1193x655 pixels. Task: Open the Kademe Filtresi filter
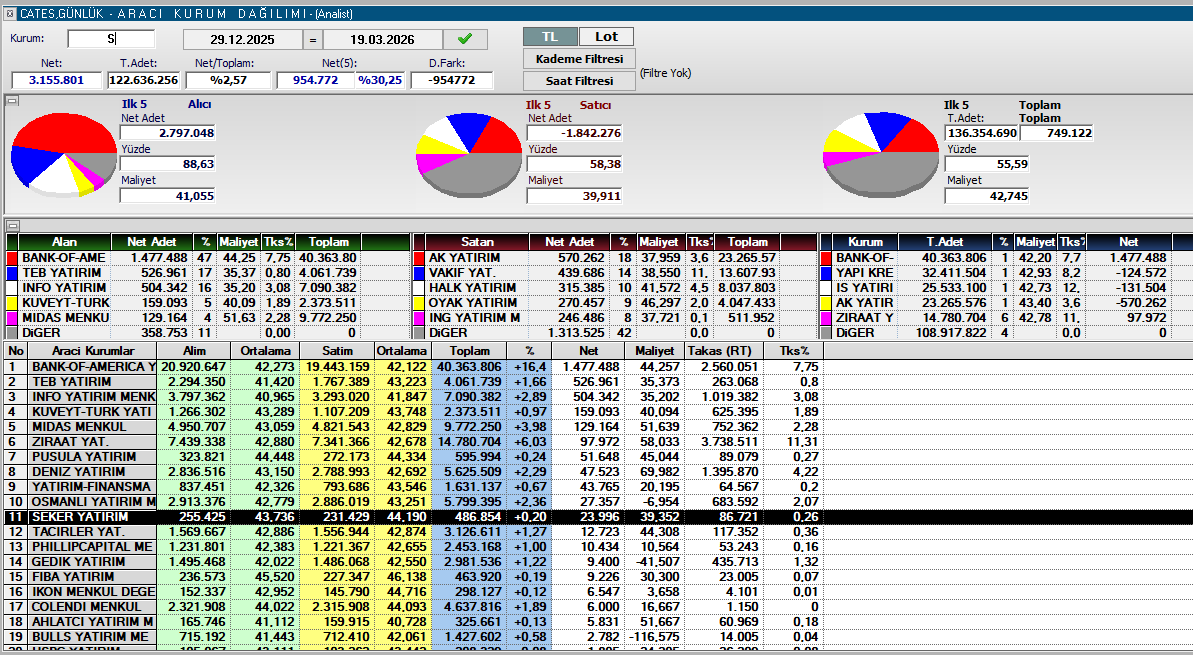tap(579, 59)
